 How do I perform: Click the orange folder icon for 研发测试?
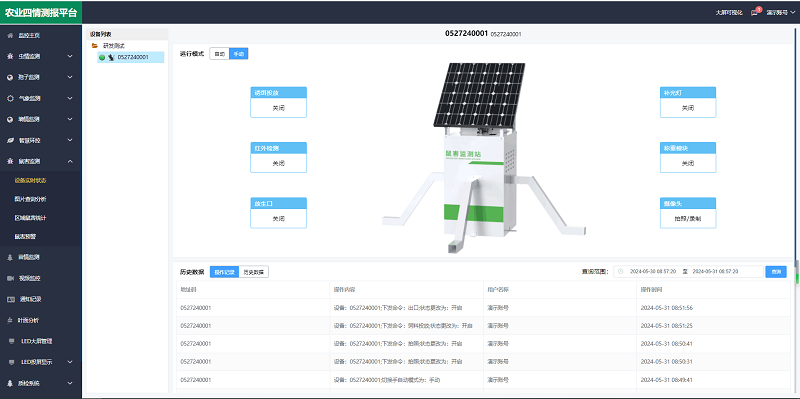94,45
